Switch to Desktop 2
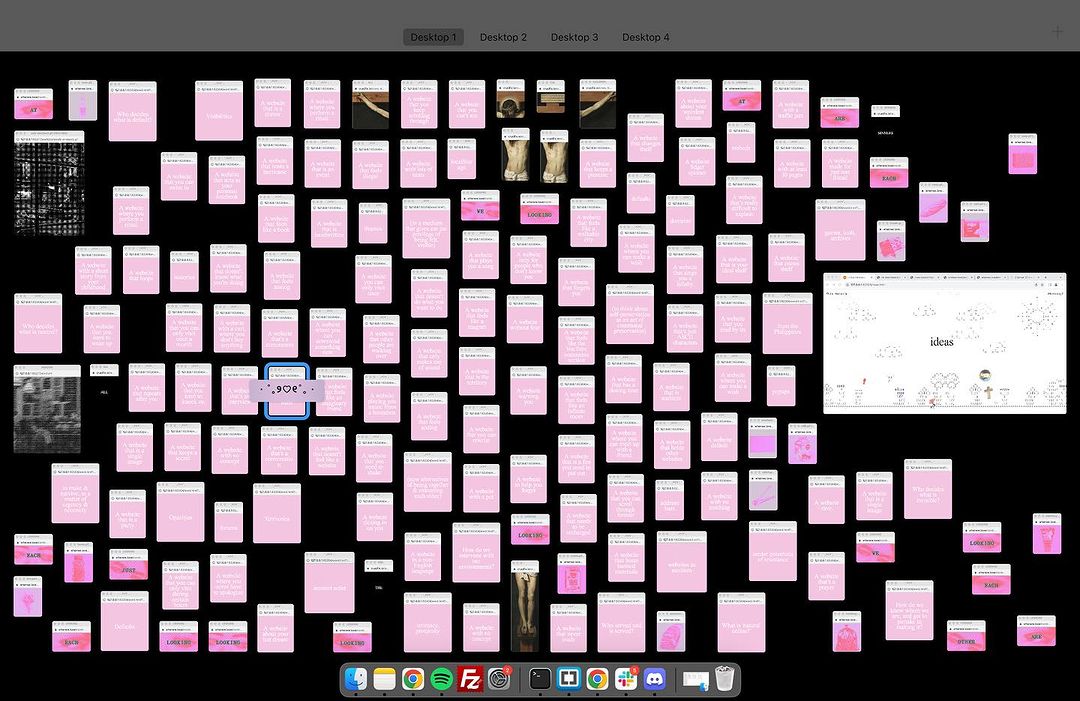 (x=503, y=37)
